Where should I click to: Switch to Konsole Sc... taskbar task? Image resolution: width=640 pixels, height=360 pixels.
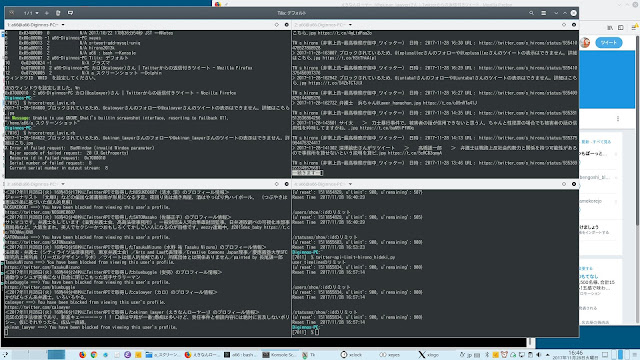pyautogui.click(x=278, y=355)
